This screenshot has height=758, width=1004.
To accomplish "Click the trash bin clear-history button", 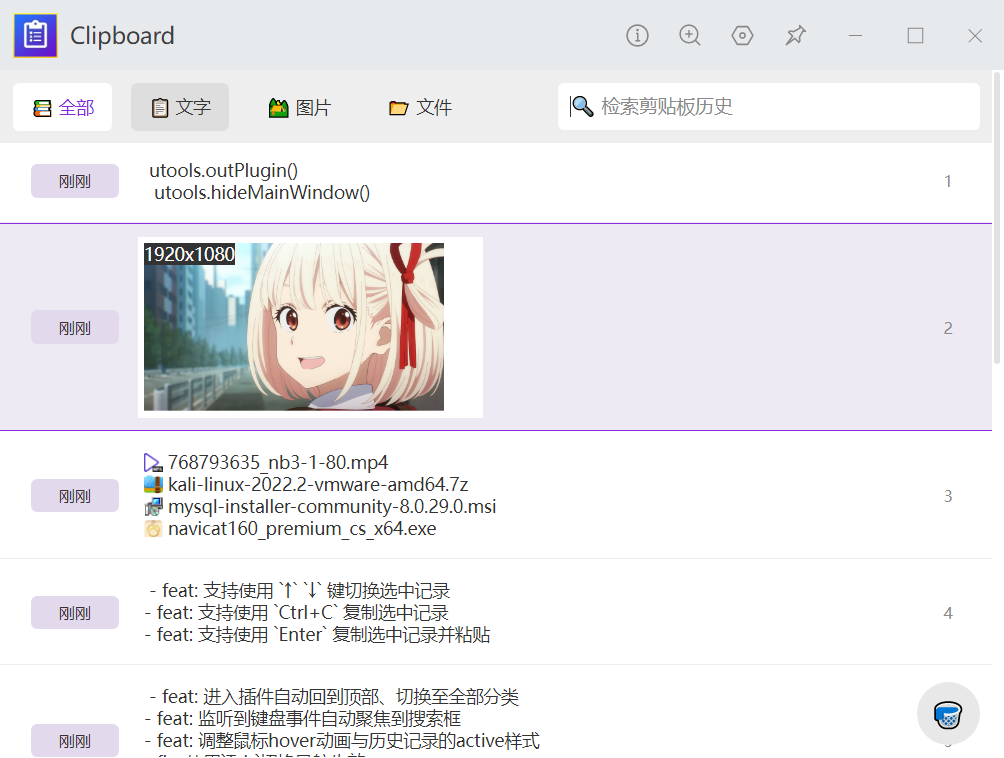I will tap(948, 714).
